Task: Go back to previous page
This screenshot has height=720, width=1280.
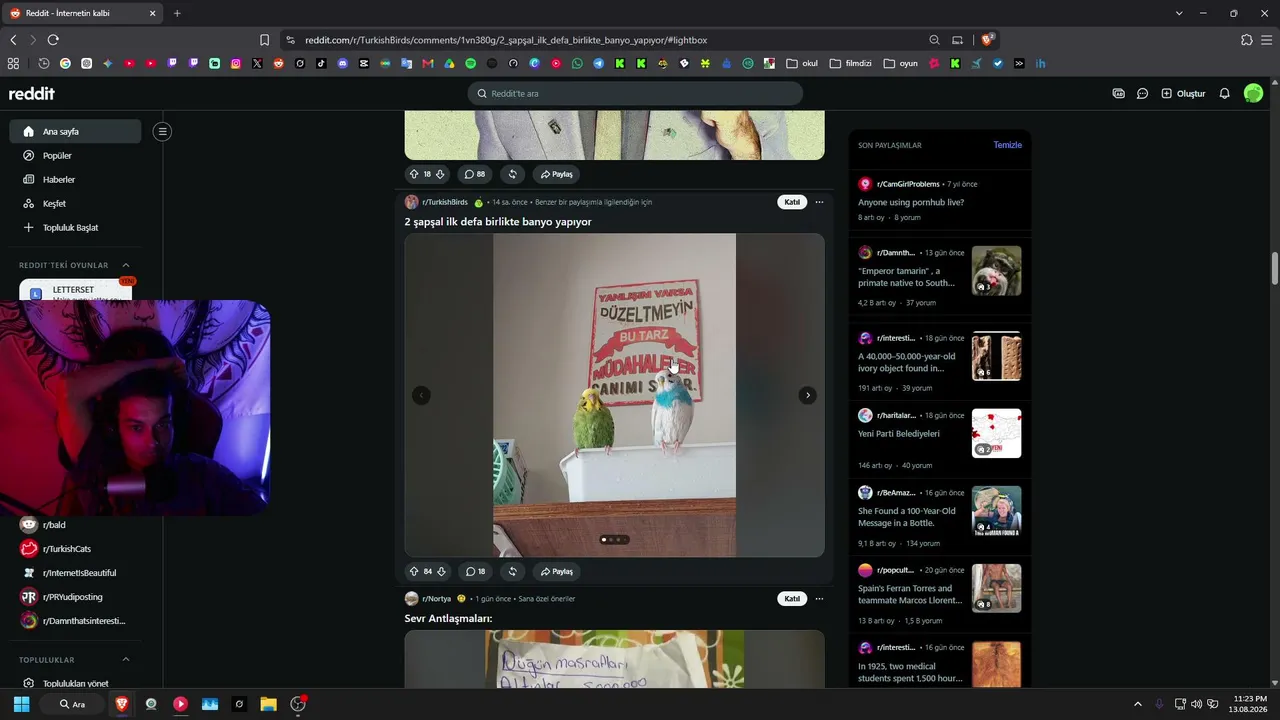Action: point(13,40)
